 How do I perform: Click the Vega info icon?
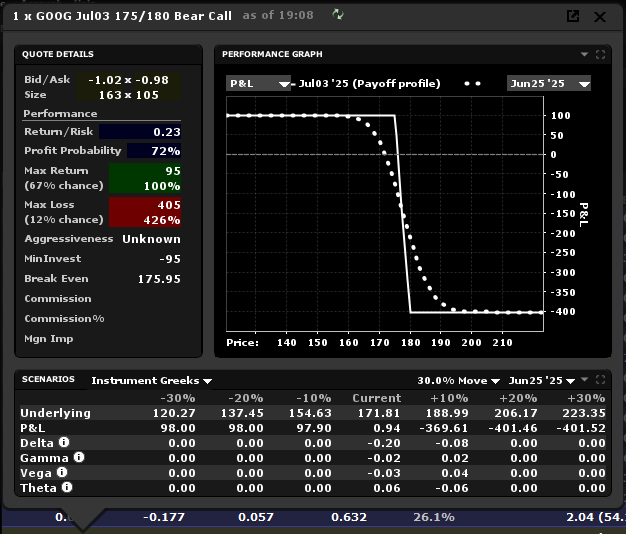tap(61, 473)
